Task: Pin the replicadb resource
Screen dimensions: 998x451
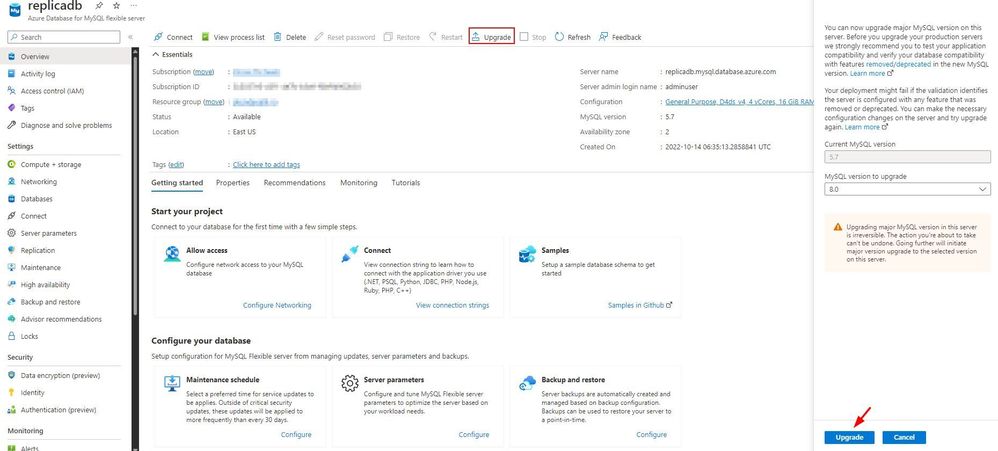Action: click(x=99, y=5)
